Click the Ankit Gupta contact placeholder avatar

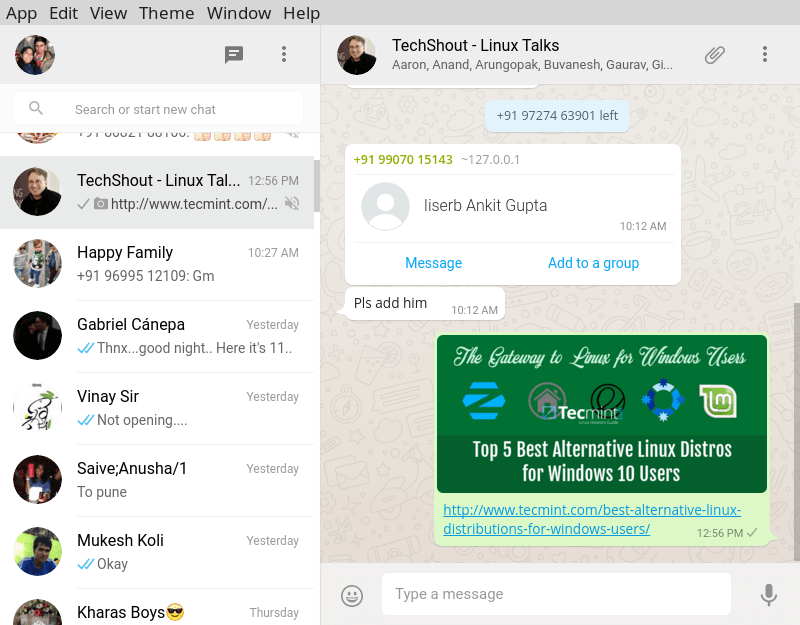pyautogui.click(x=385, y=206)
